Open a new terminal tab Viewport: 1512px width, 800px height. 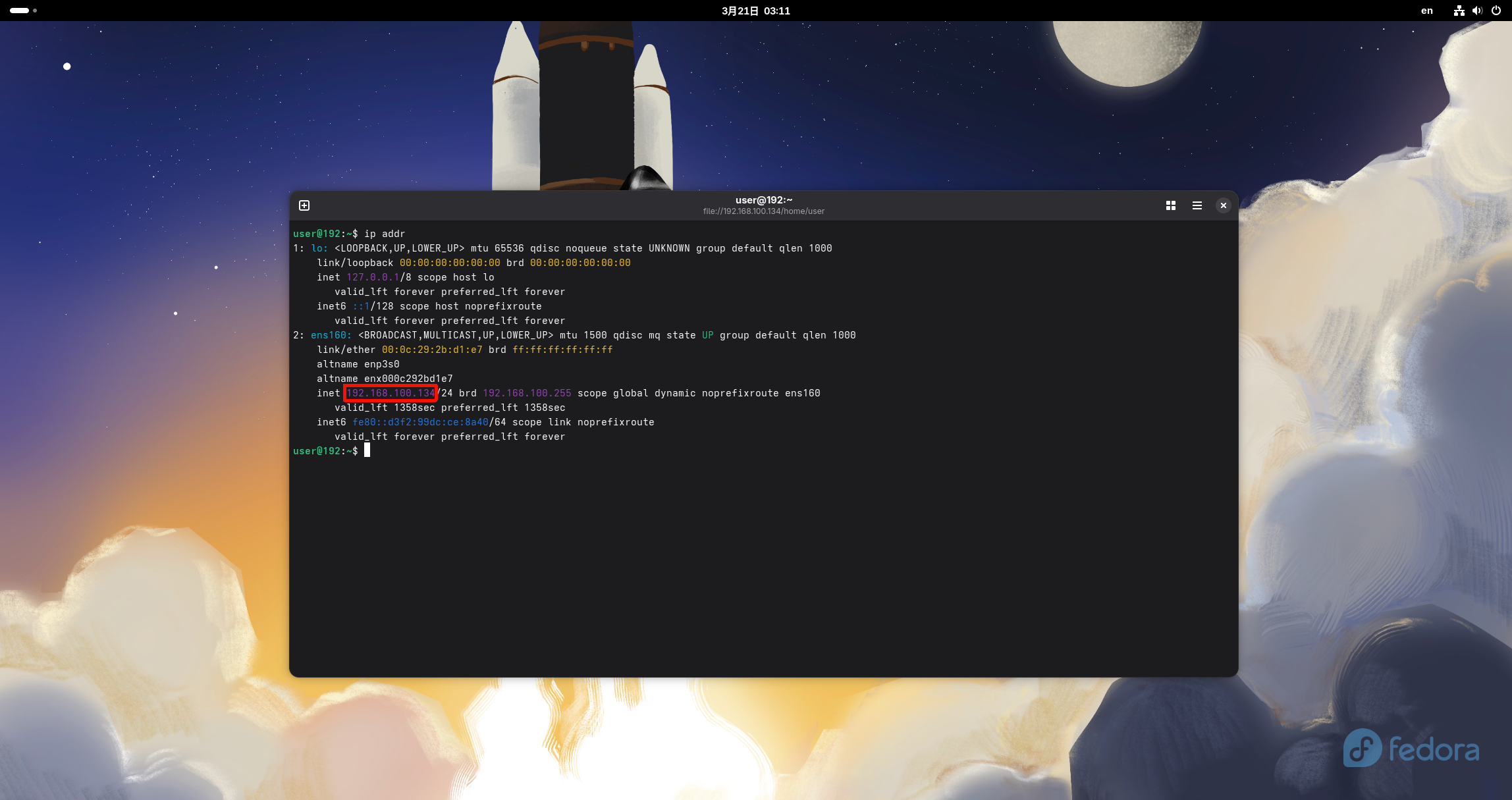304,205
